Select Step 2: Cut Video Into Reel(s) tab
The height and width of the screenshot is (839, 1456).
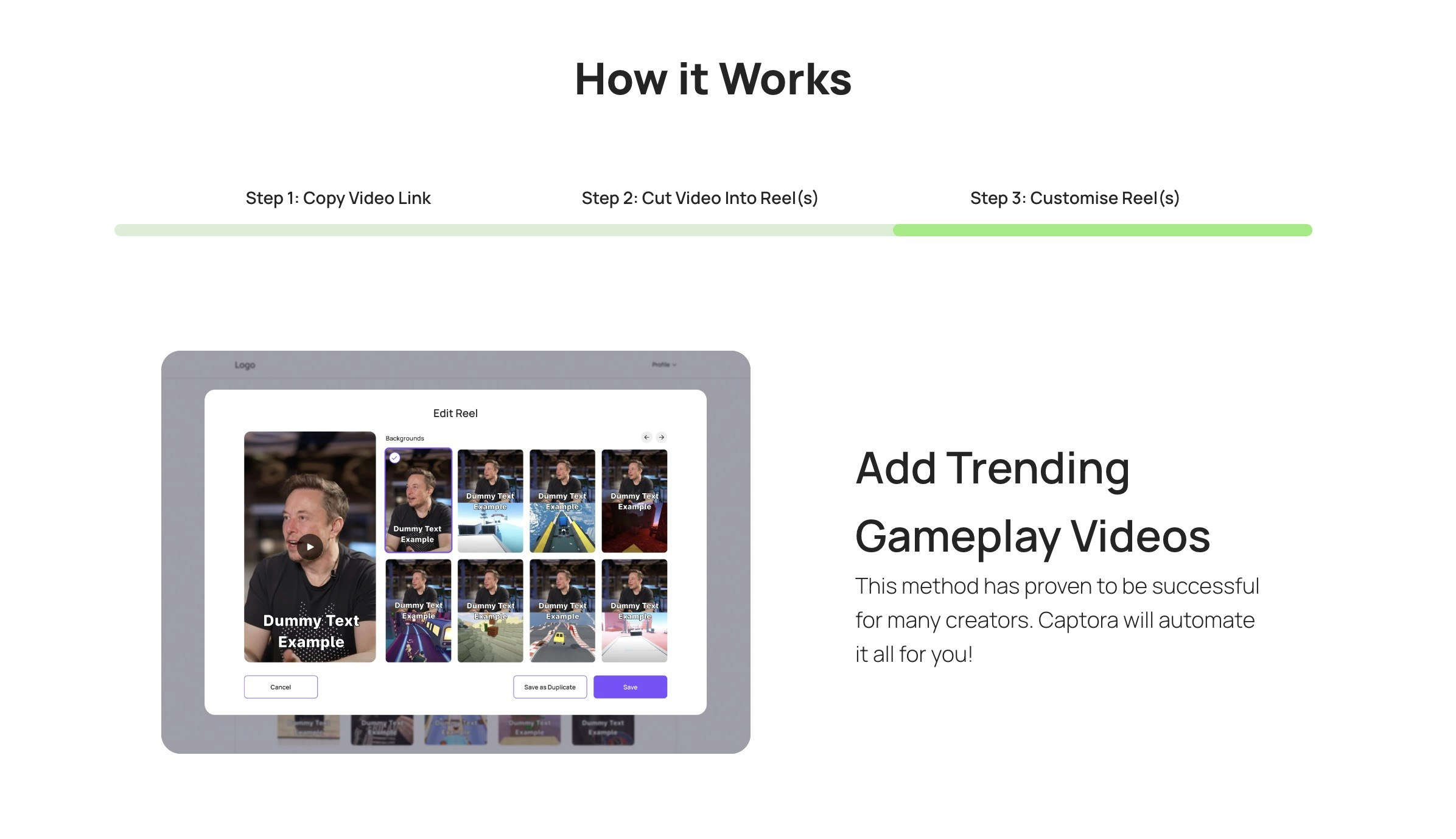pyautogui.click(x=699, y=198)
